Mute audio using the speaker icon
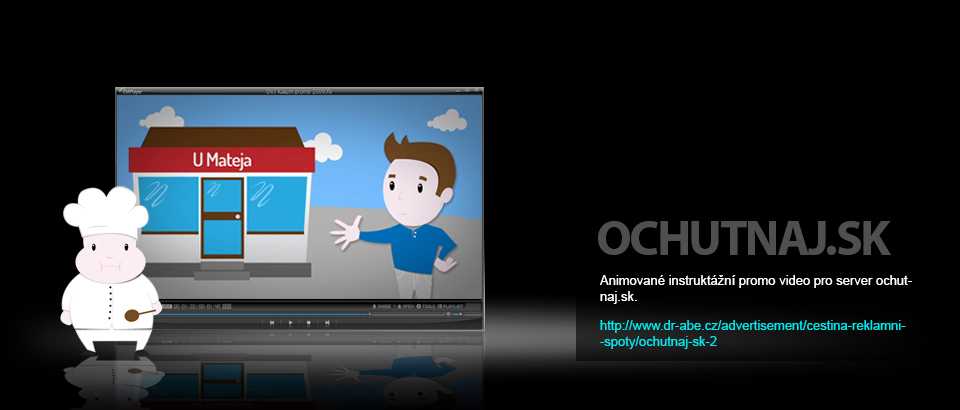The height and width of the screenshot is (410, 960). click(x=449, y=315)
